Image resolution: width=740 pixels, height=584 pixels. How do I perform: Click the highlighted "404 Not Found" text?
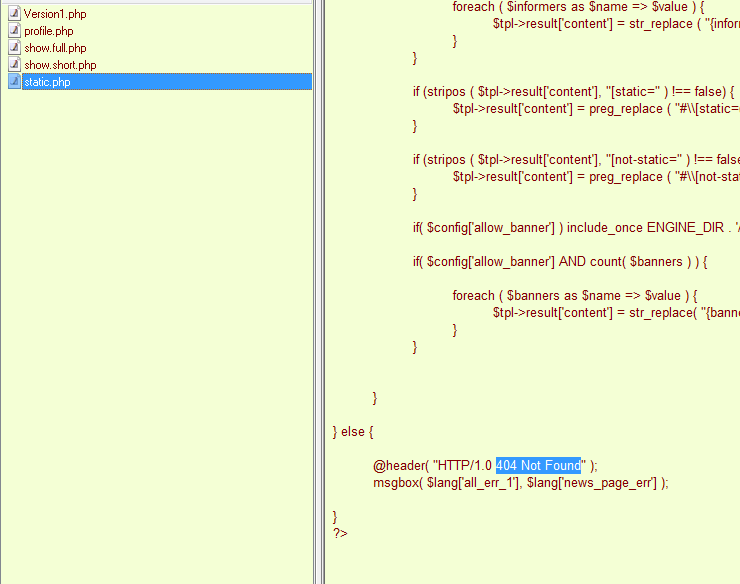coord(538,466)
